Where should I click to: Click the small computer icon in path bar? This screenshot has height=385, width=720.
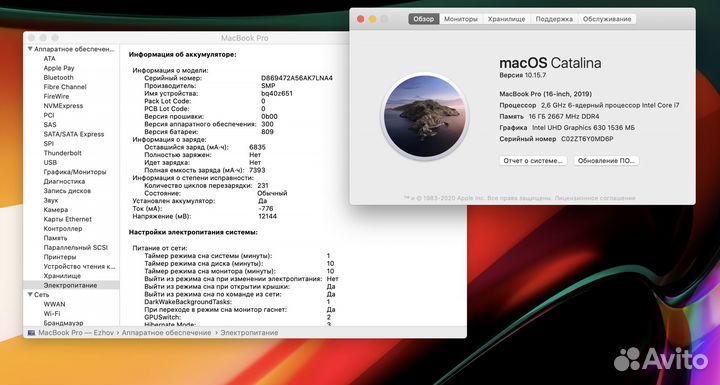pos(31,333)
